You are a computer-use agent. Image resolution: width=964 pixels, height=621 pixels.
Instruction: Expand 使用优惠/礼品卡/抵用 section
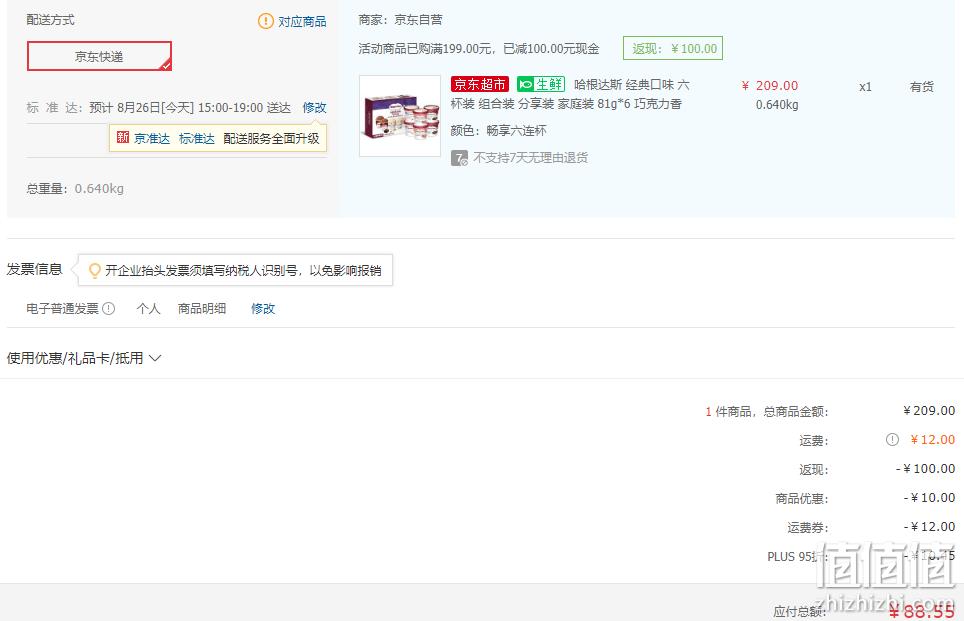[x=84, y=358]
